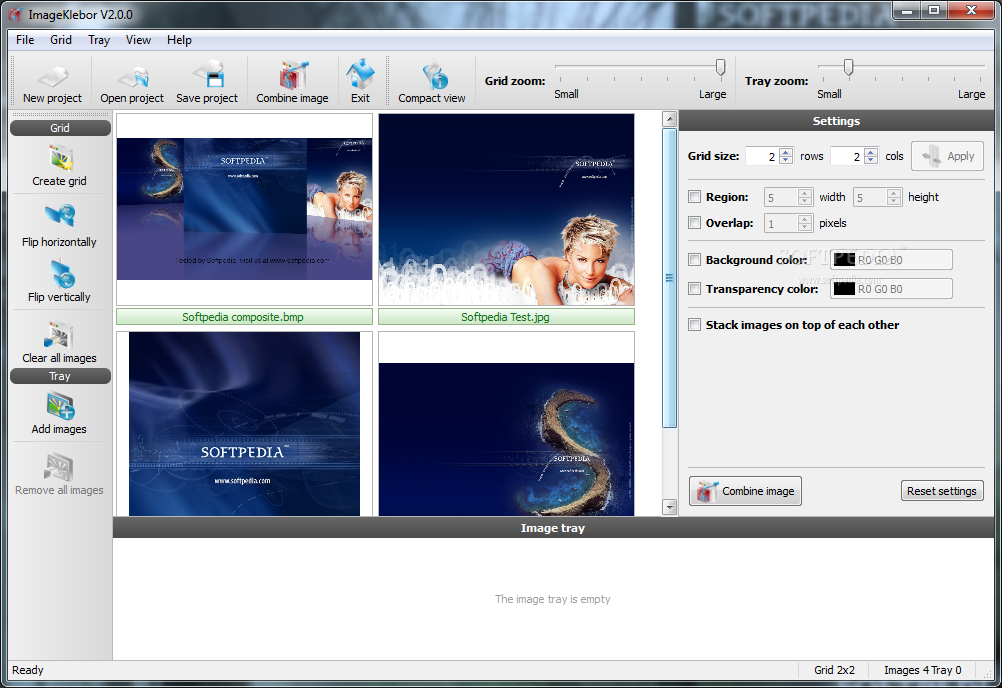This screenshot has height=688, width=1002.
Task: Enable the Region checkbox
Action: pos(695,197)
